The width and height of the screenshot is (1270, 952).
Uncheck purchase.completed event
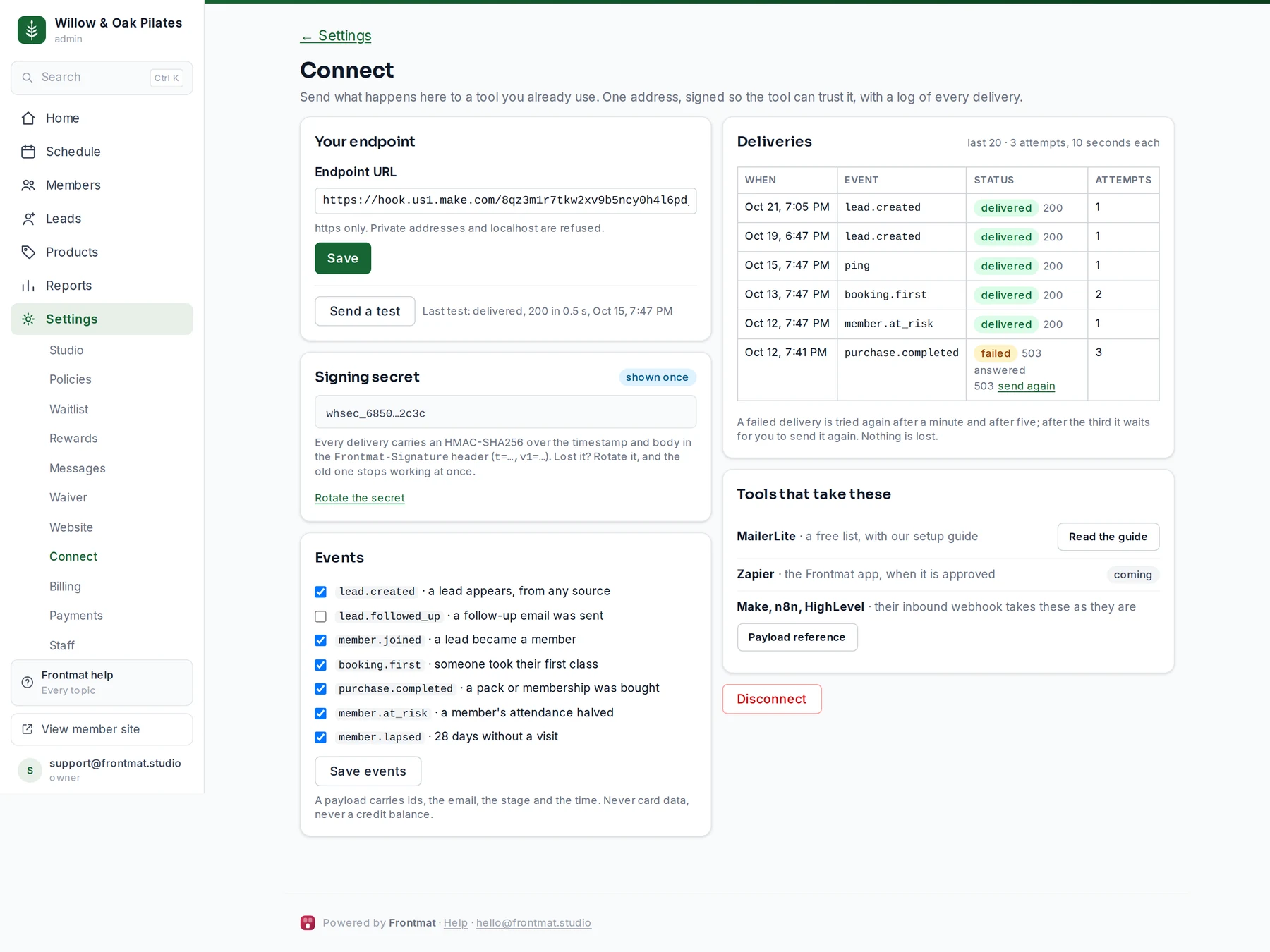[321, 689]
